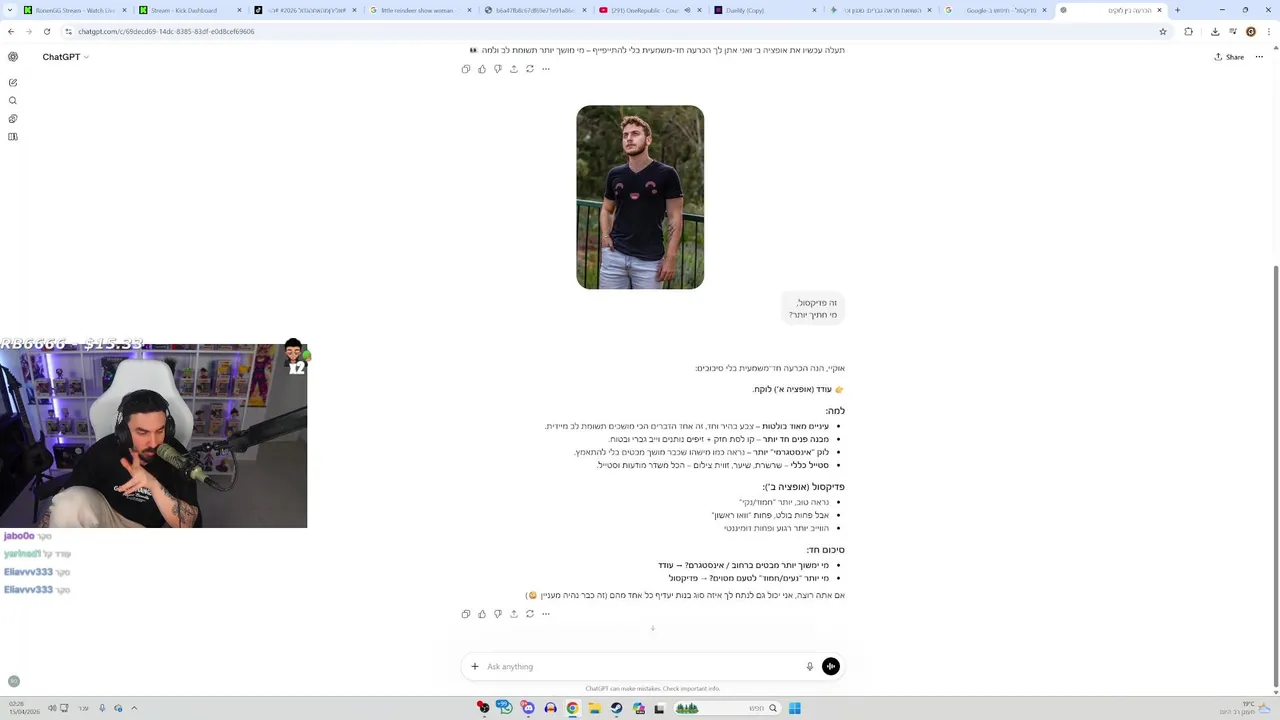Switch to Kick Dashboard tab

pyautogui.click(x=190, y=10)
